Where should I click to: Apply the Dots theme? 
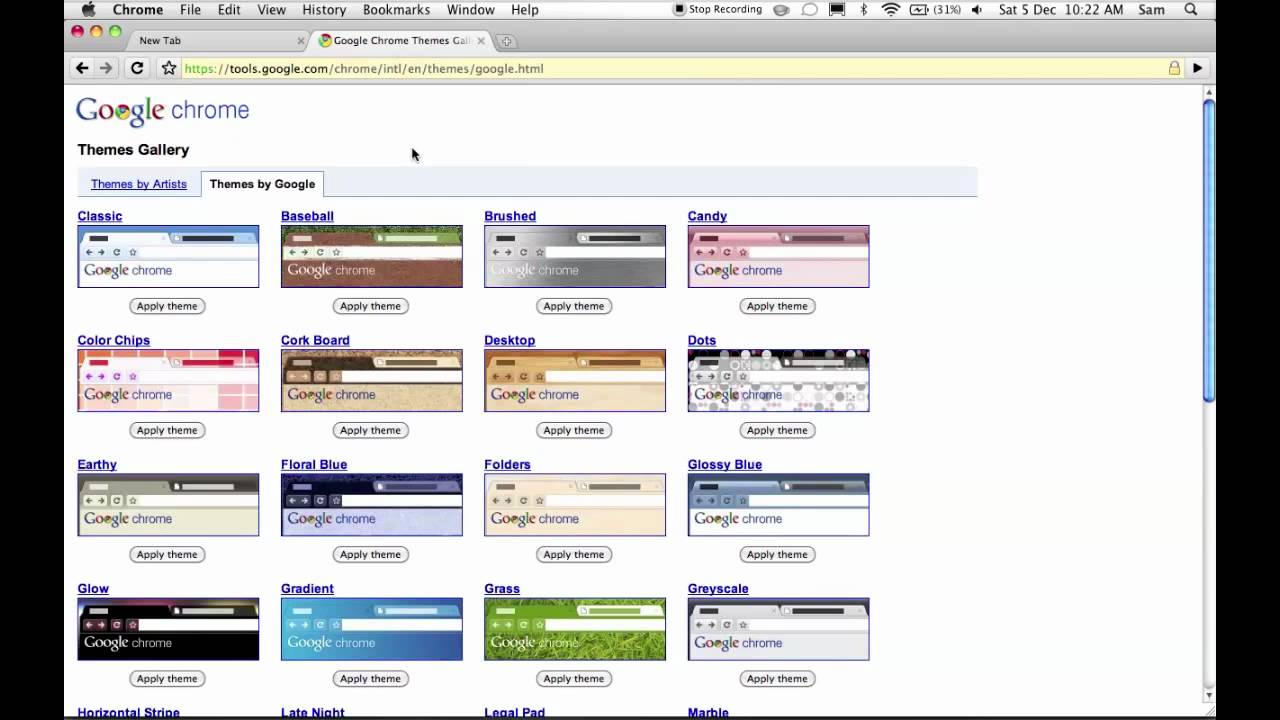click(777, 430)
